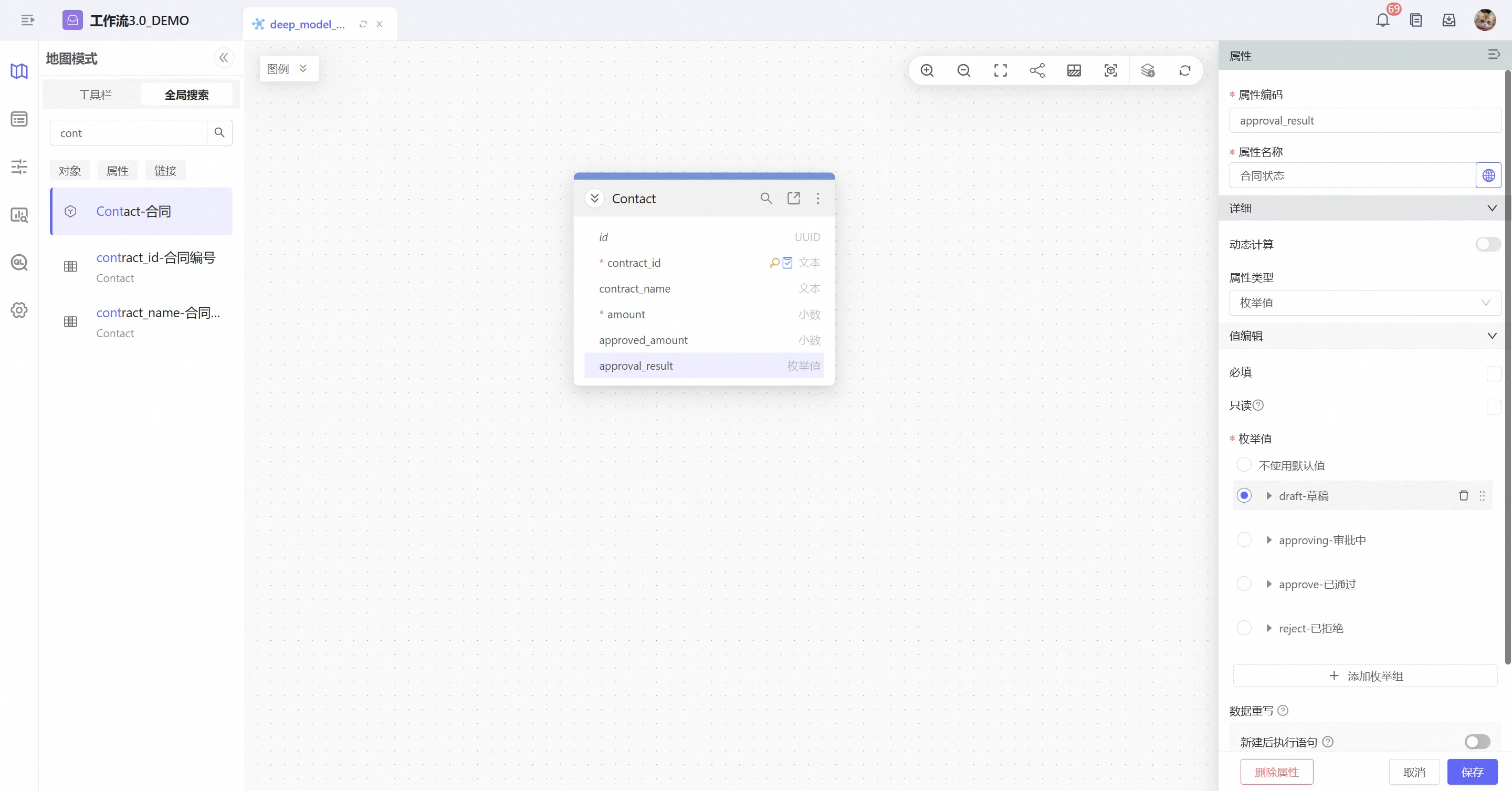The height and width of the screenshot is (791, 1512).
Task: Collapse the 详细 section
Action: click(x=1492, y=209)
